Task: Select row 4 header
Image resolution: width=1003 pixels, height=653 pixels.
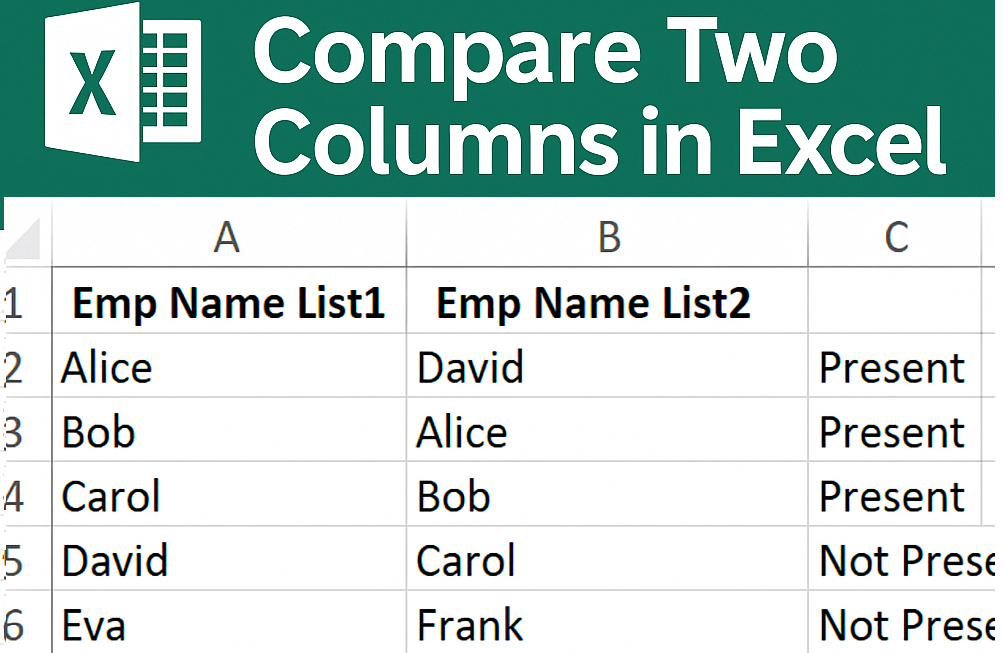Action: click(x=14, y=496)
